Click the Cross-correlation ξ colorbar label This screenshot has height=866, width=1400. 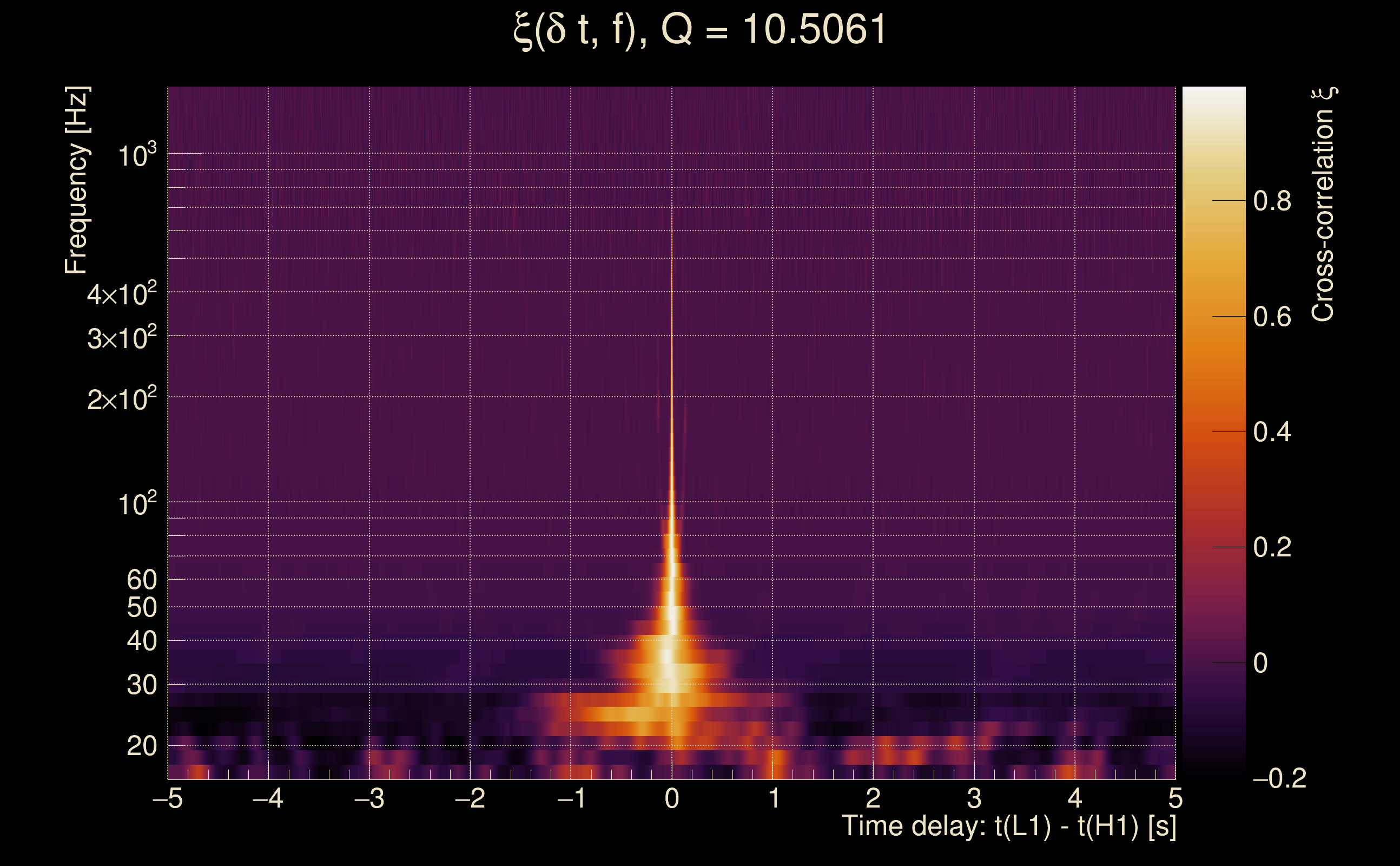click(1323, 204)
